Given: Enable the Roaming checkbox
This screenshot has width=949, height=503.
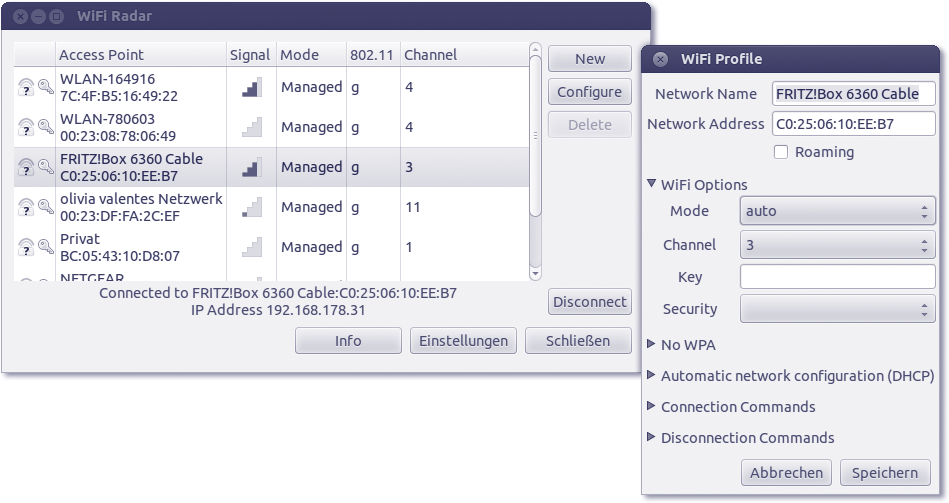Looking at the screenshot, I should (782, 152).
